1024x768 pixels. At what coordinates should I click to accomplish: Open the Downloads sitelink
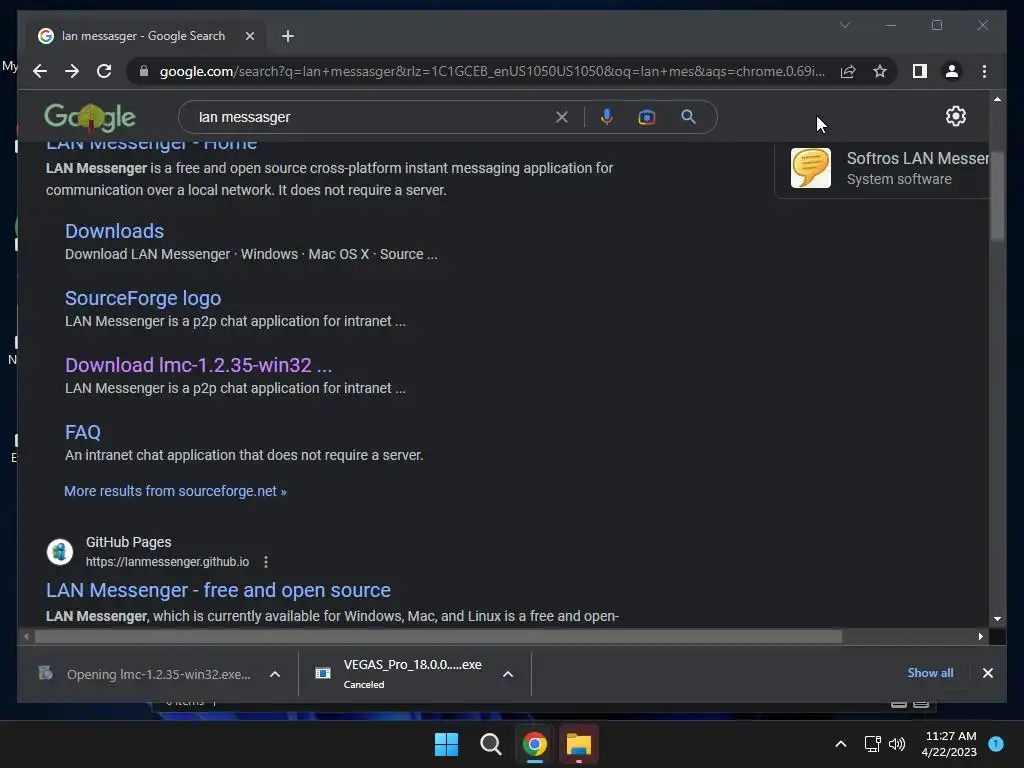(x=114, y=231)
